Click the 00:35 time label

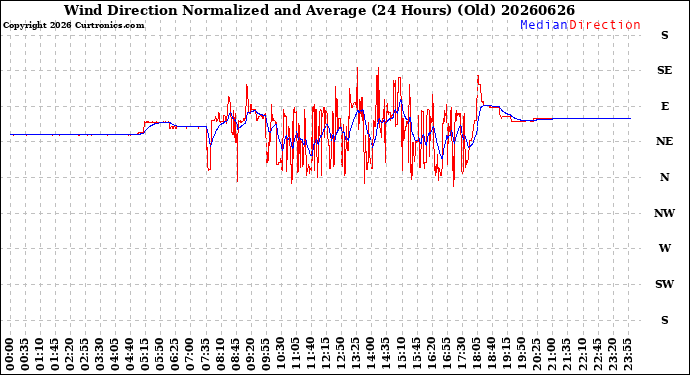25,354
